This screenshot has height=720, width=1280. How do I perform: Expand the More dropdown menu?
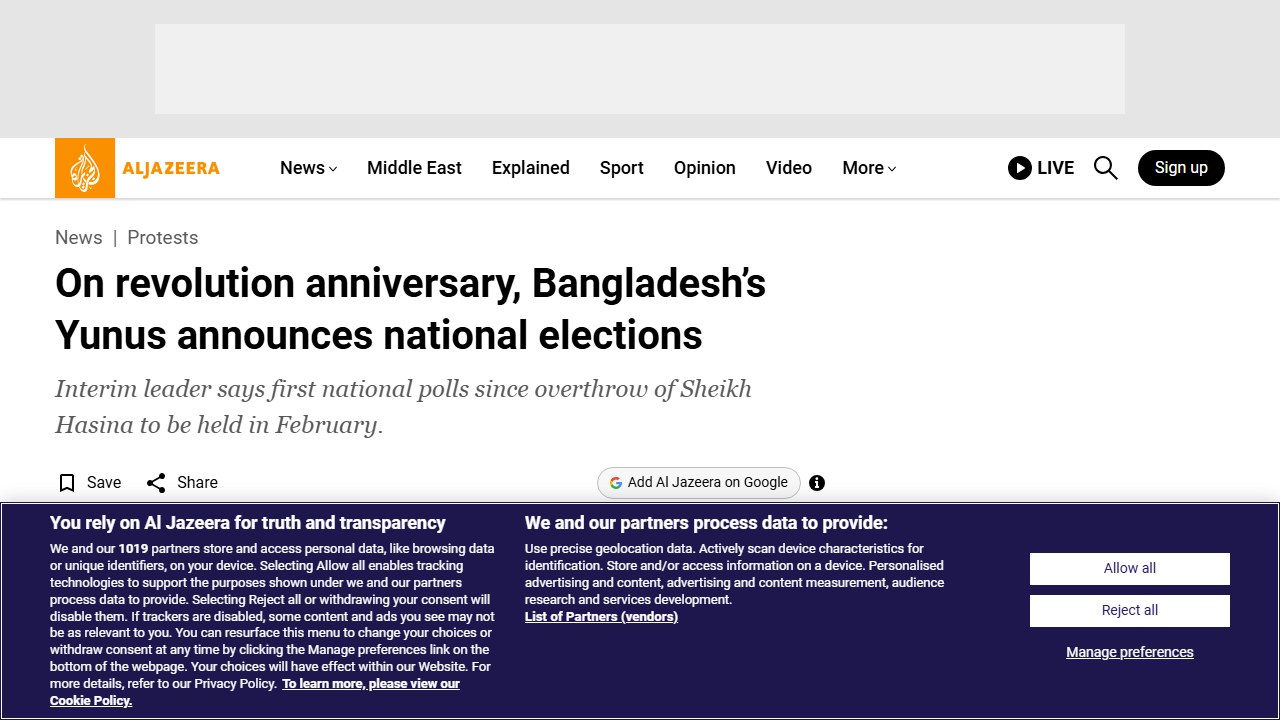coord(869,168)
